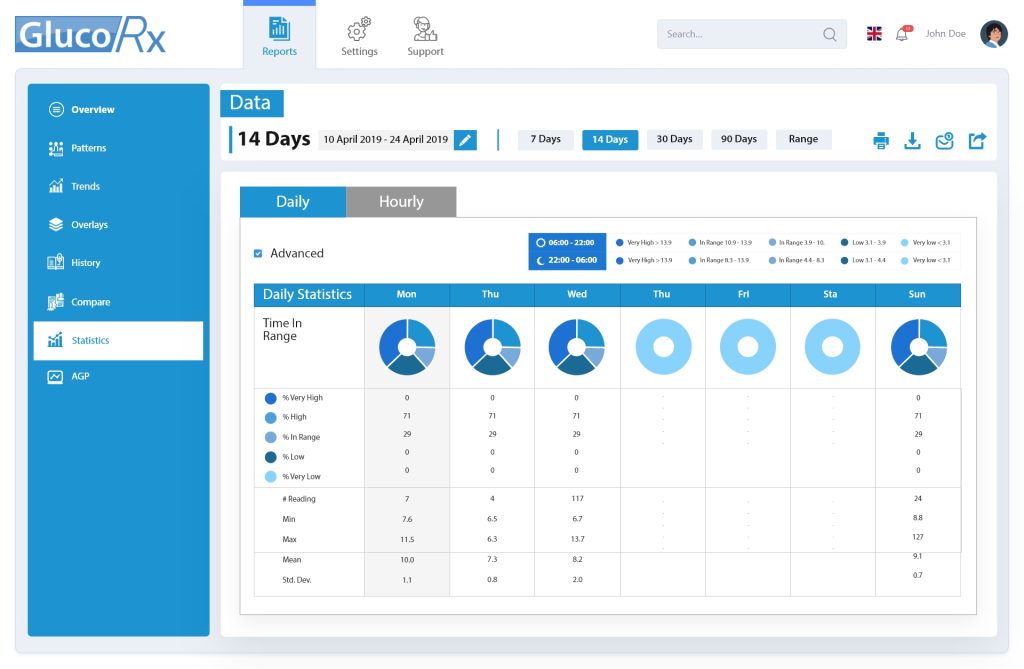Viewport: 1024px width, 669px height.
Task: Download the report
Action: [912, 140]
